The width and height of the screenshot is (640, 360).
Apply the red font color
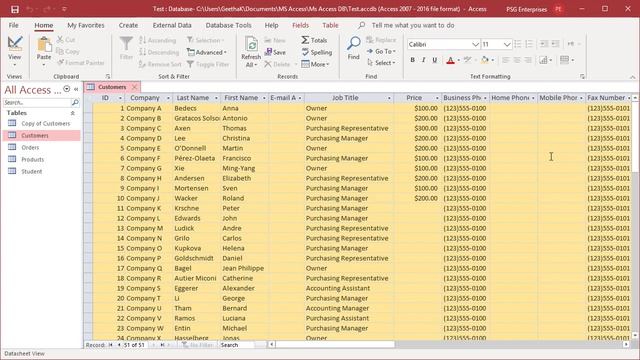click(450, 60)
